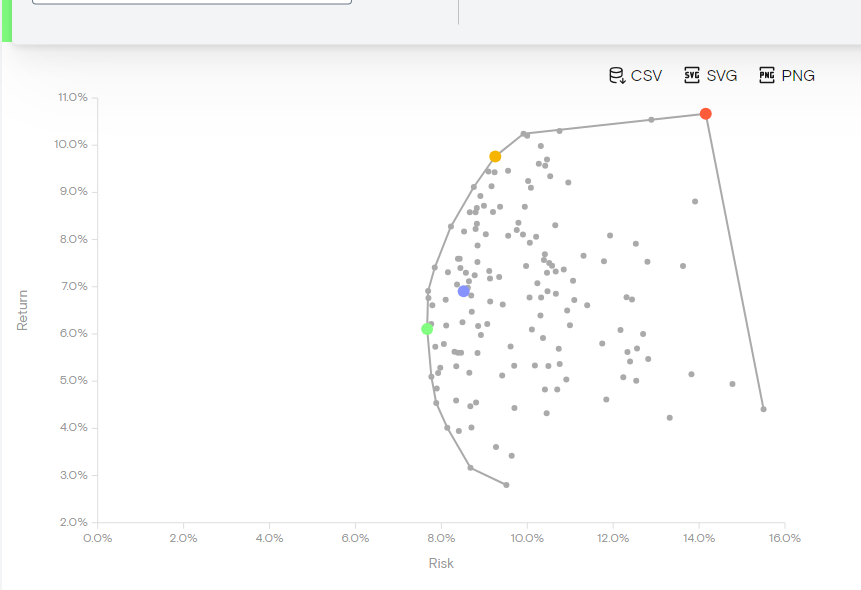The image size is (861, 590).
Task: Click the lowest-return point at the frontier bottom
Action: click(x=506, y=485)
